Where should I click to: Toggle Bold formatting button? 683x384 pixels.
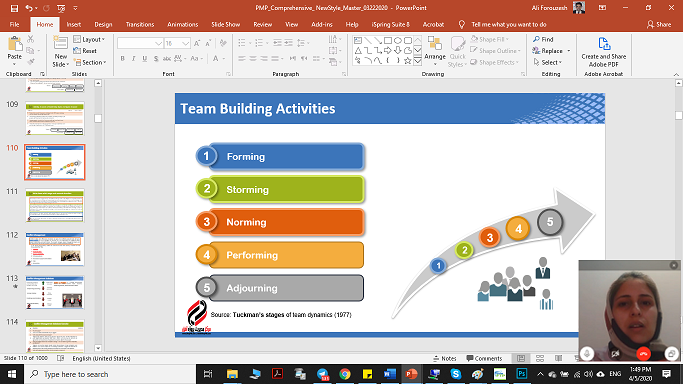tap(123, 58)
